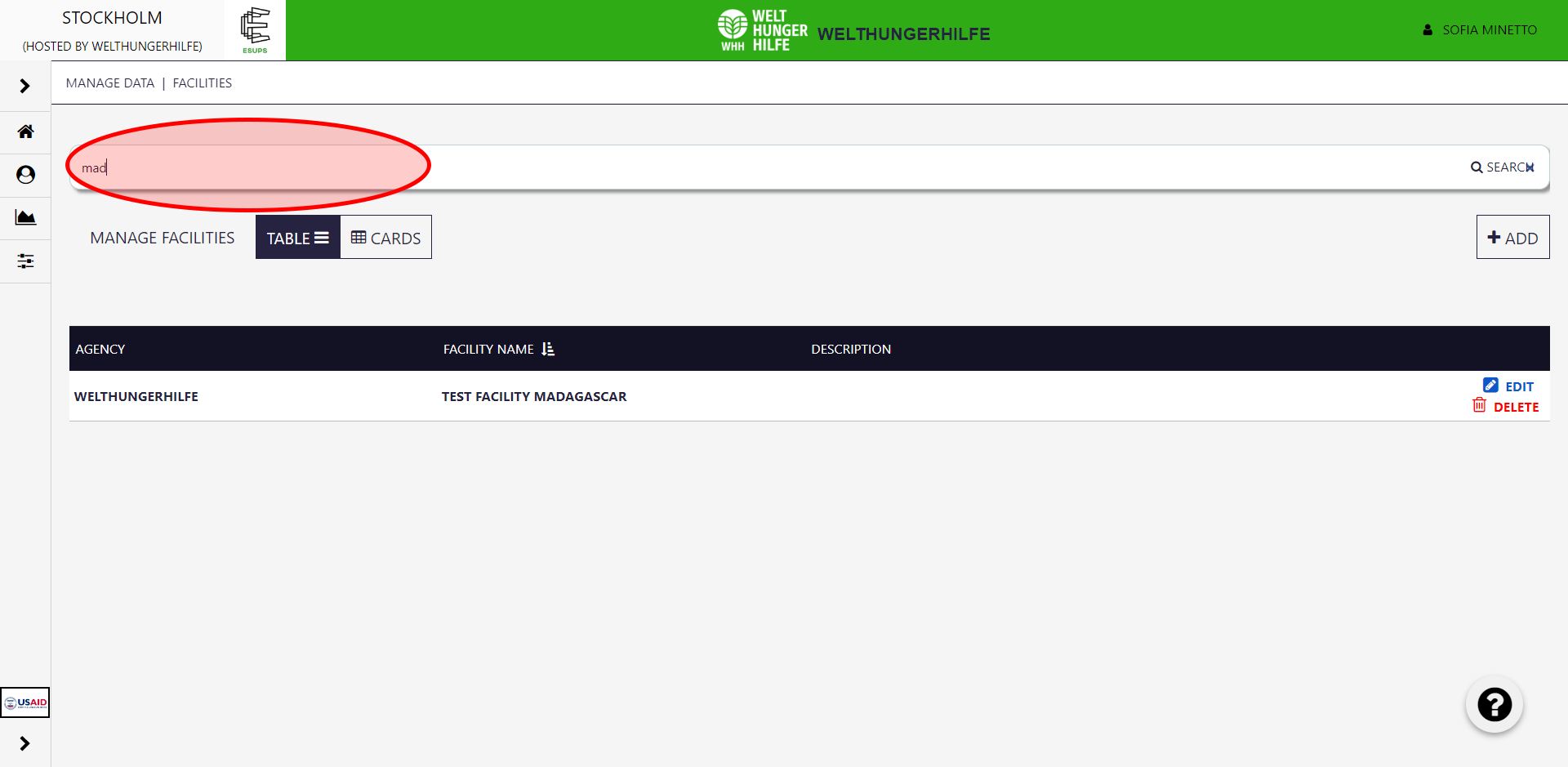Open the area chart analytics icon
Viewport: 1568px width, 767px height.
pos(25,217)
